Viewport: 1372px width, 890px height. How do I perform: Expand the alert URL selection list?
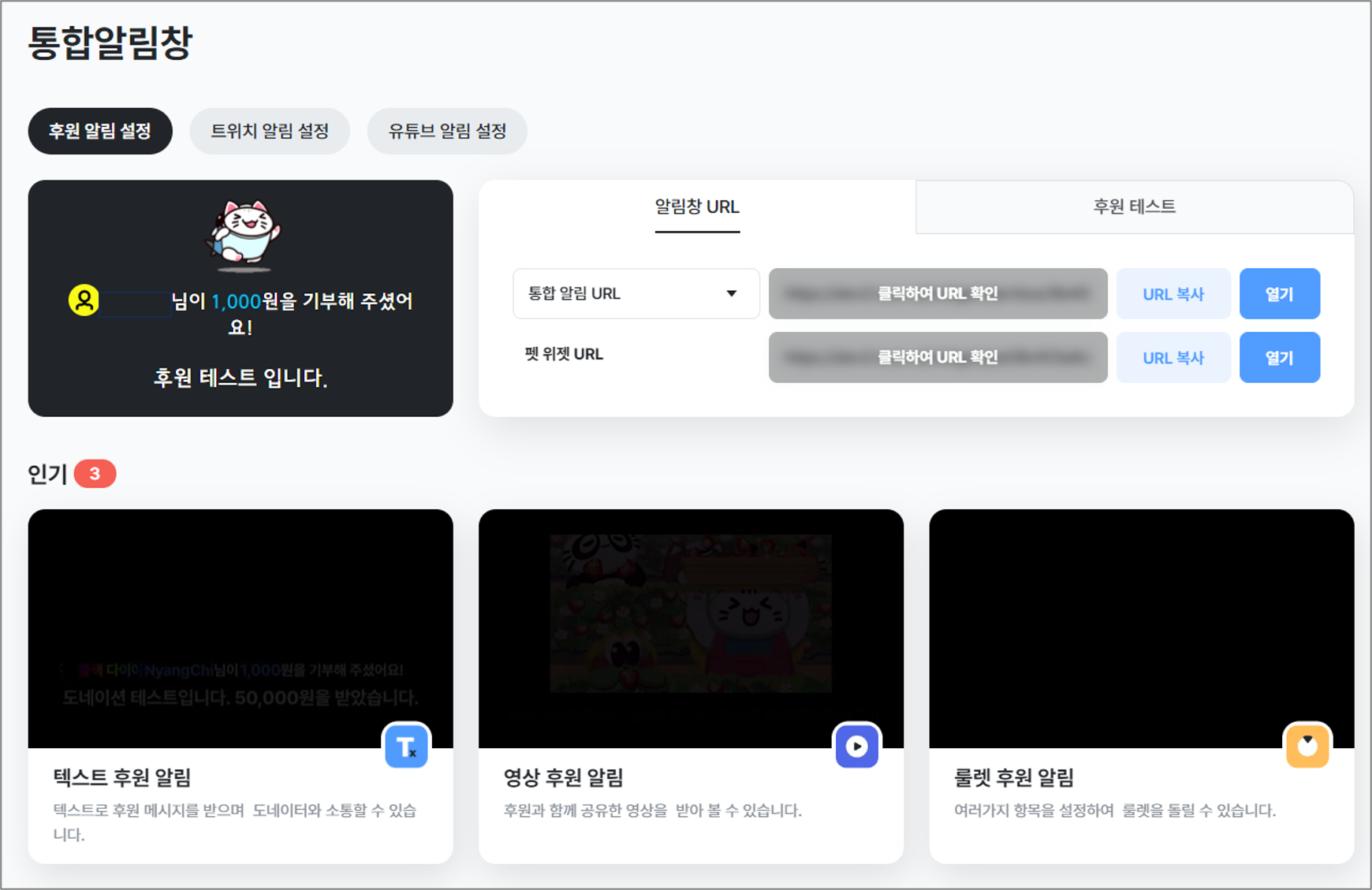click(635, 293)
